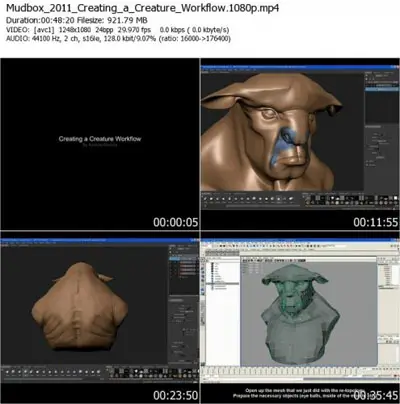Select highlighted outliner item in Maya frame

[x=223, y=284]
